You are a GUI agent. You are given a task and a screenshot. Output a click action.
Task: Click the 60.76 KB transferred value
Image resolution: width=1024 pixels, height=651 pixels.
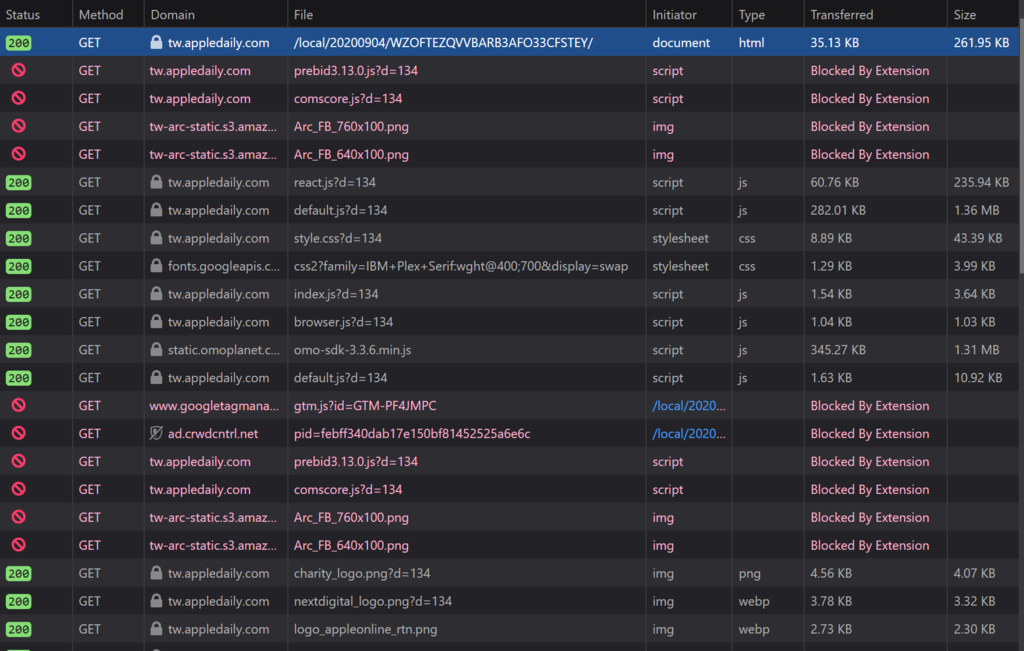pyautogui.click(x=834, y=182)
